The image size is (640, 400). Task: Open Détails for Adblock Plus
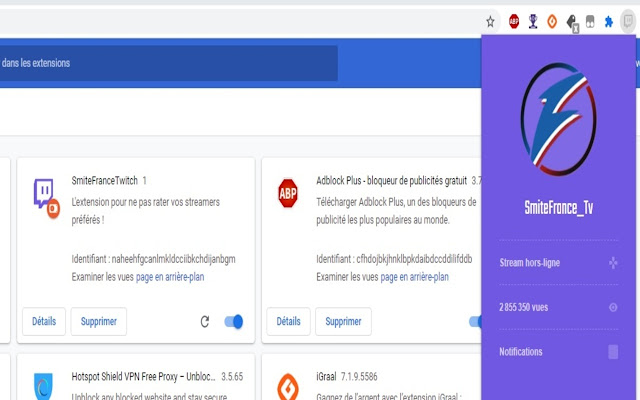point(288,322)
